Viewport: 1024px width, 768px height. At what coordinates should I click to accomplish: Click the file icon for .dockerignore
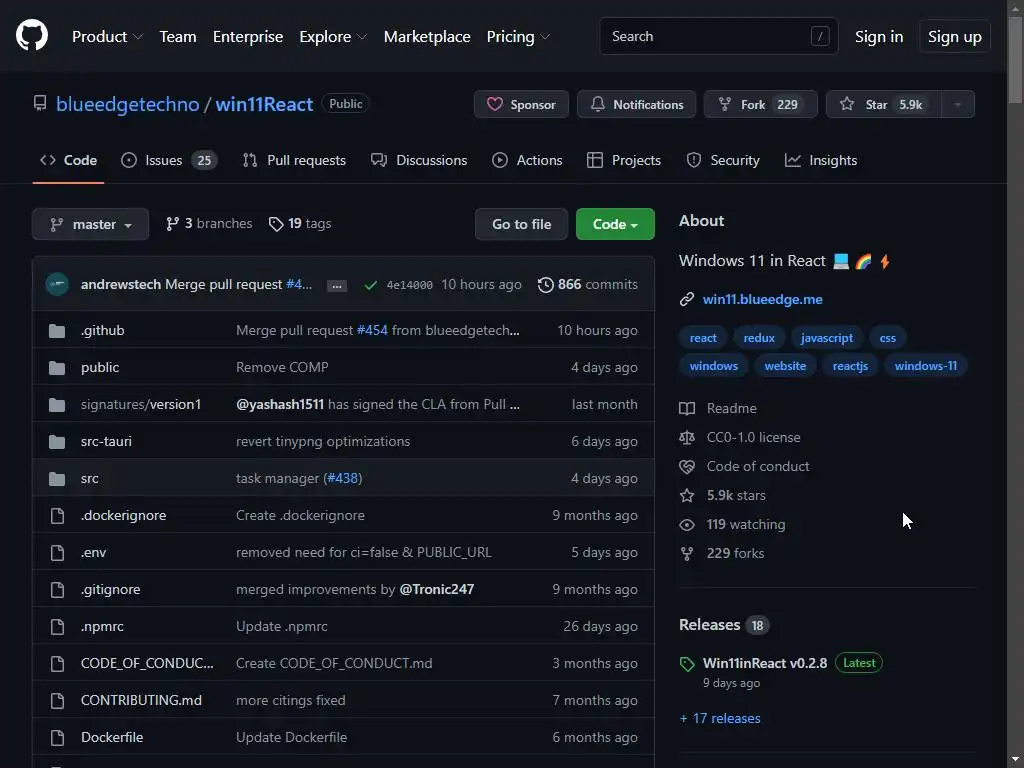tap(57, 516)
